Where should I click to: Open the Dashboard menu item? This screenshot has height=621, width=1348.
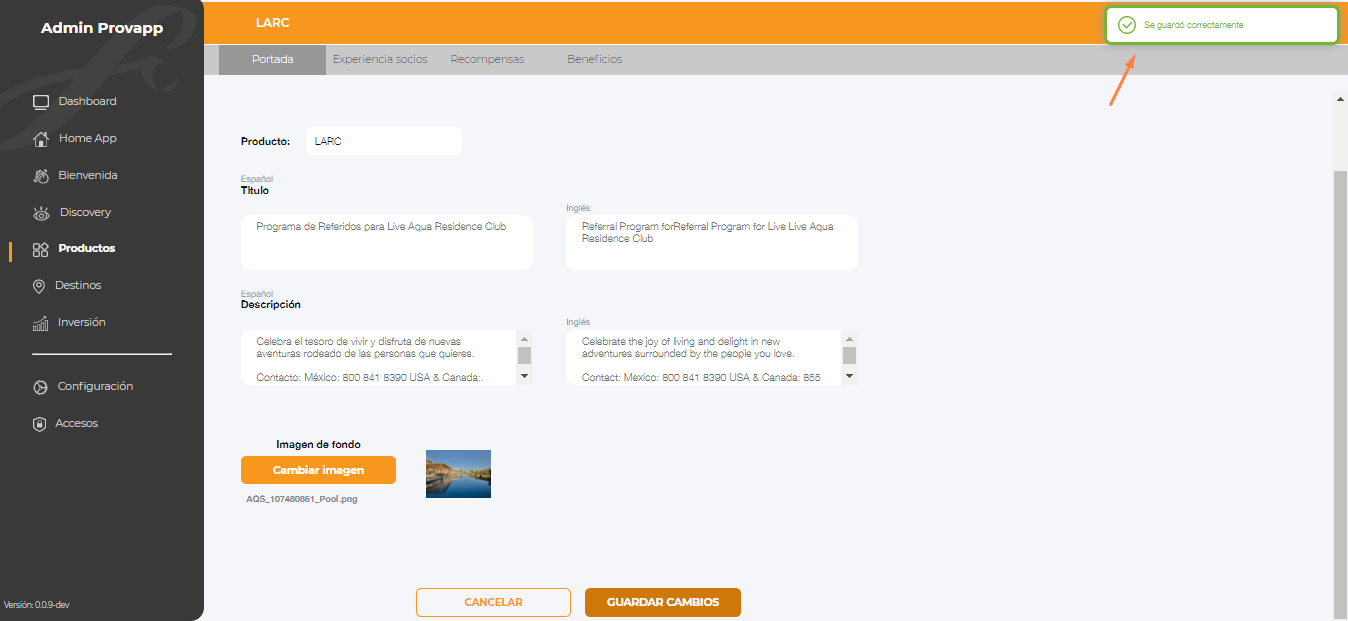(x=87, y=101)
